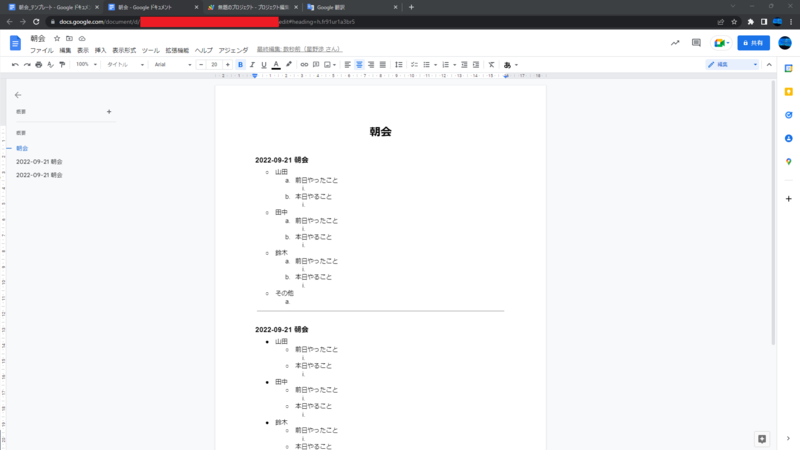This screenshot has width=800, height=450.
Task: Switch to the Google 翻訳 browser tab
Action: point(352,7)
